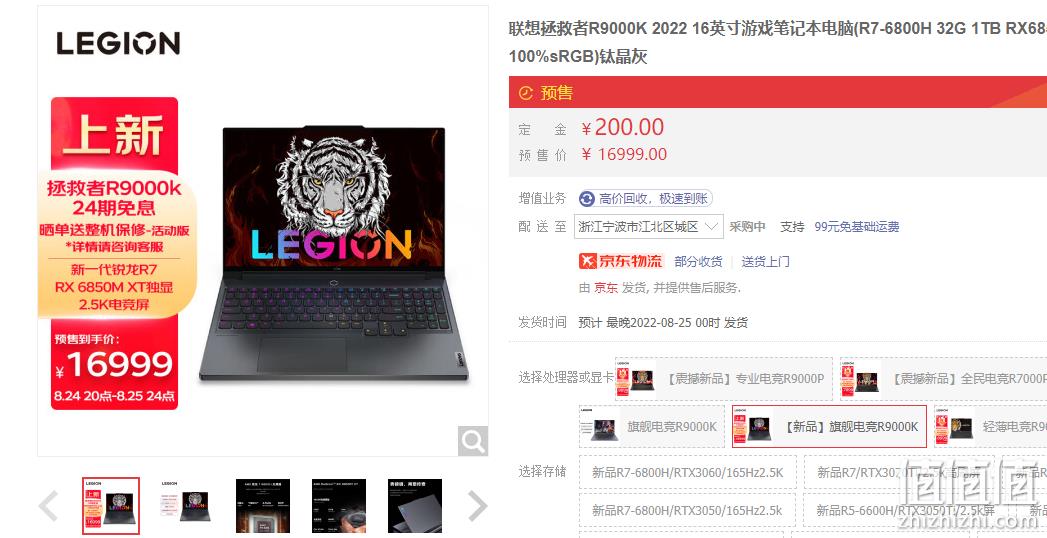Select the 旗舰电竞R9000K variant
The width and height of the screenshot is (1047, 538).
click(652, 427)
